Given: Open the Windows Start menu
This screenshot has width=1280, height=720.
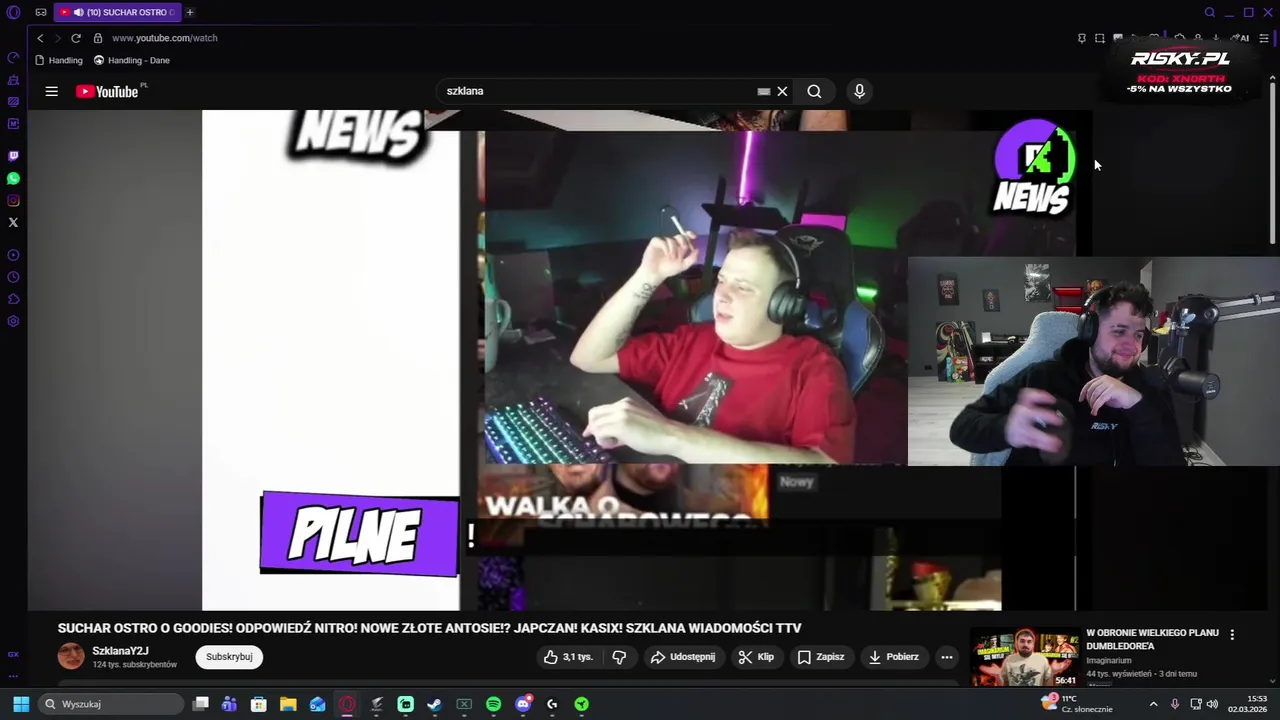Looking at the screenshot, I should pyautogui.click(x=20, y=704).
